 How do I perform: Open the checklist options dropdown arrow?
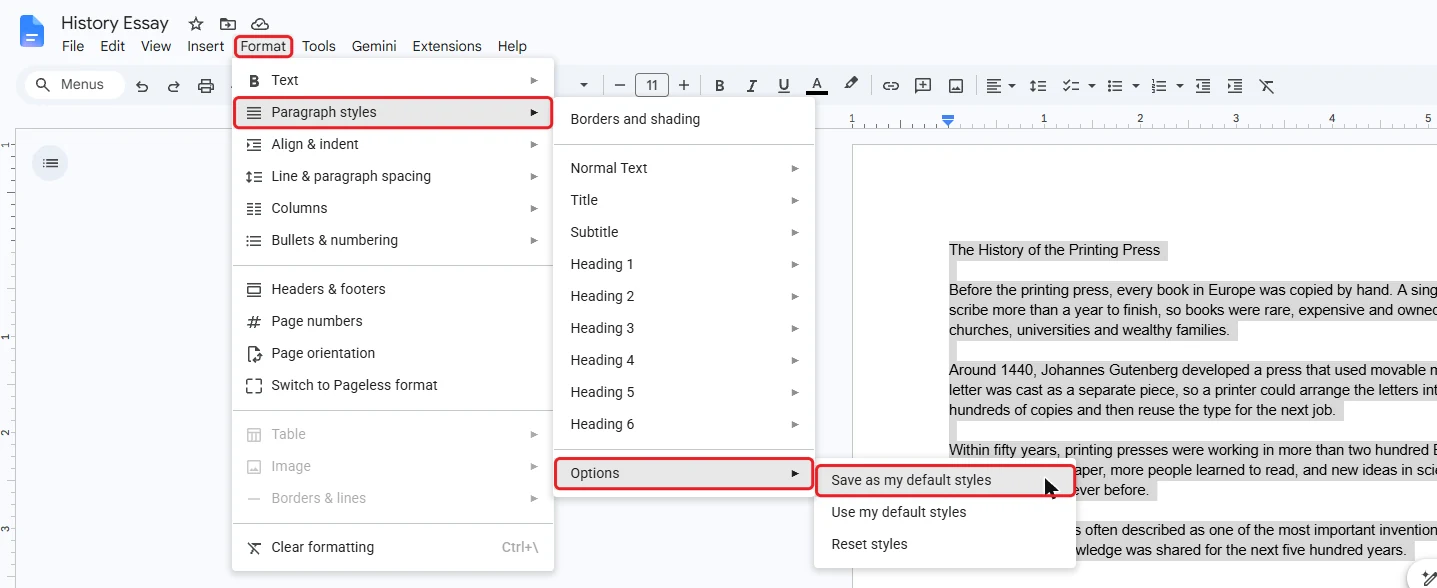click(1092, 86)
